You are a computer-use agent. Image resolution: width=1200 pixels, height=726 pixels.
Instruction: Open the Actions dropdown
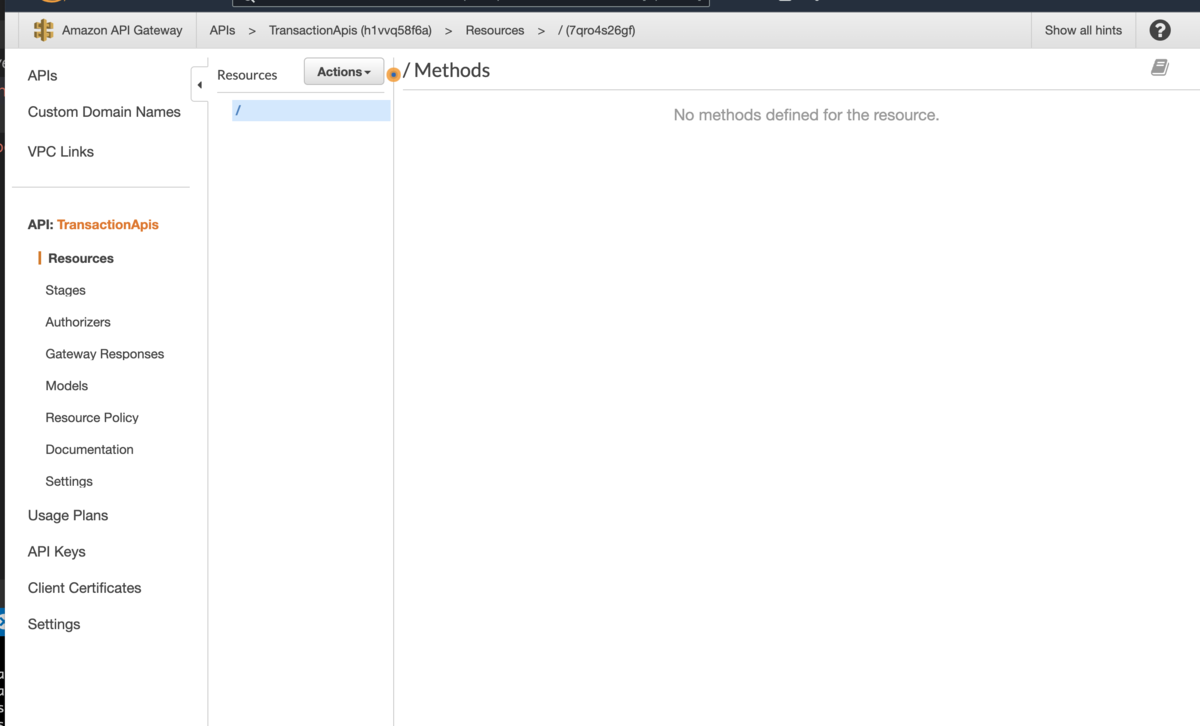coord(344,72)
